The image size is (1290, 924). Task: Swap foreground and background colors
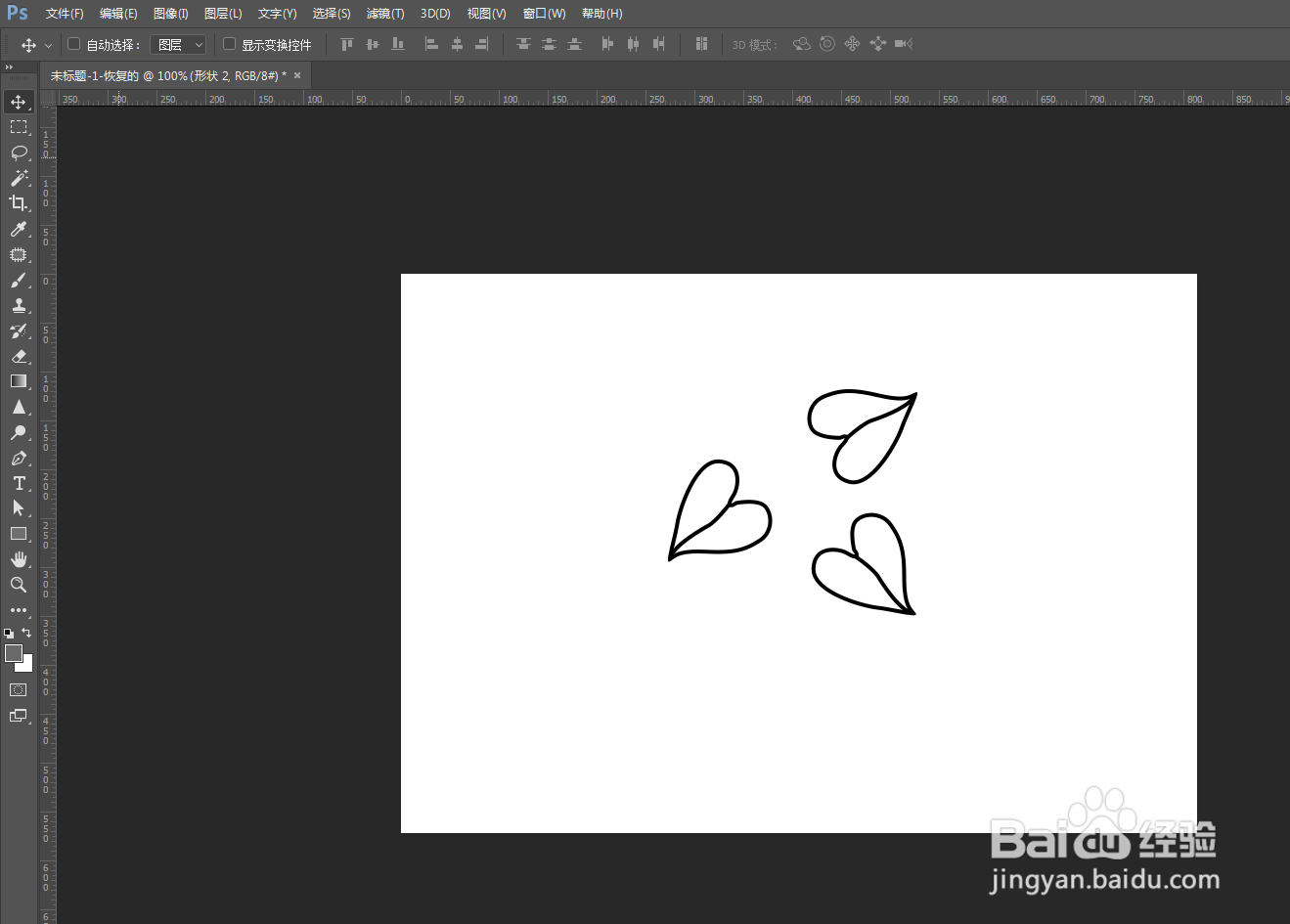26,633
